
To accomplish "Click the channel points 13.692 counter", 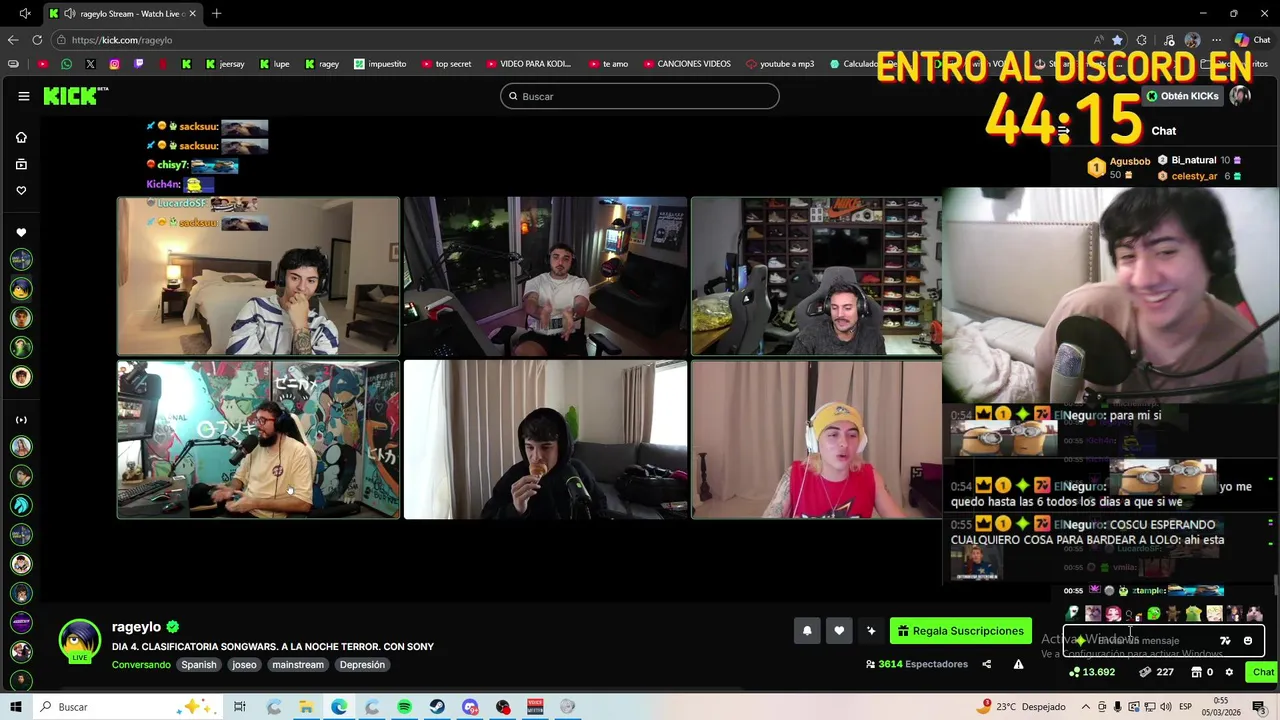I will click(x=1092, y=672).
